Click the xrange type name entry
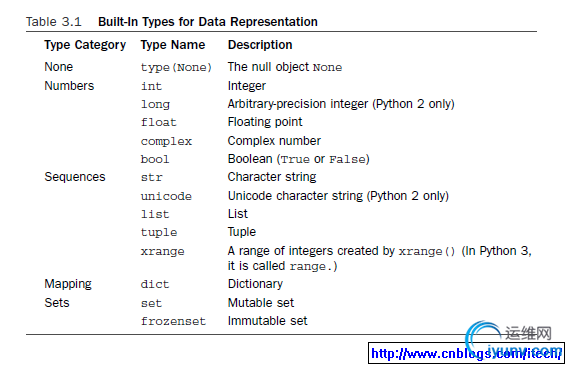The height and width of the screenshot is (367, 568). coord(162,251)
